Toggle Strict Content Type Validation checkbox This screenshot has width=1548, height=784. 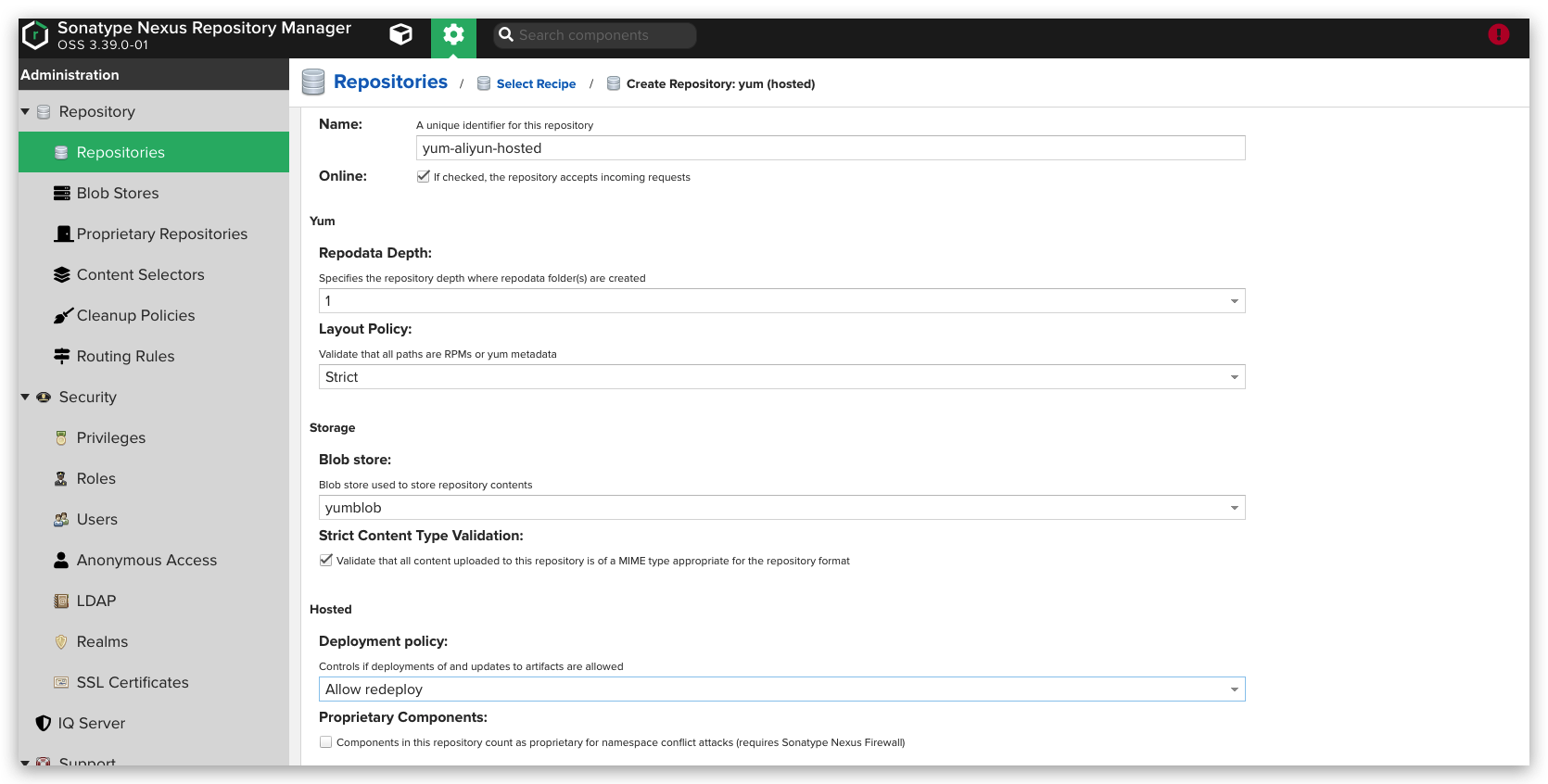(326, 561)
